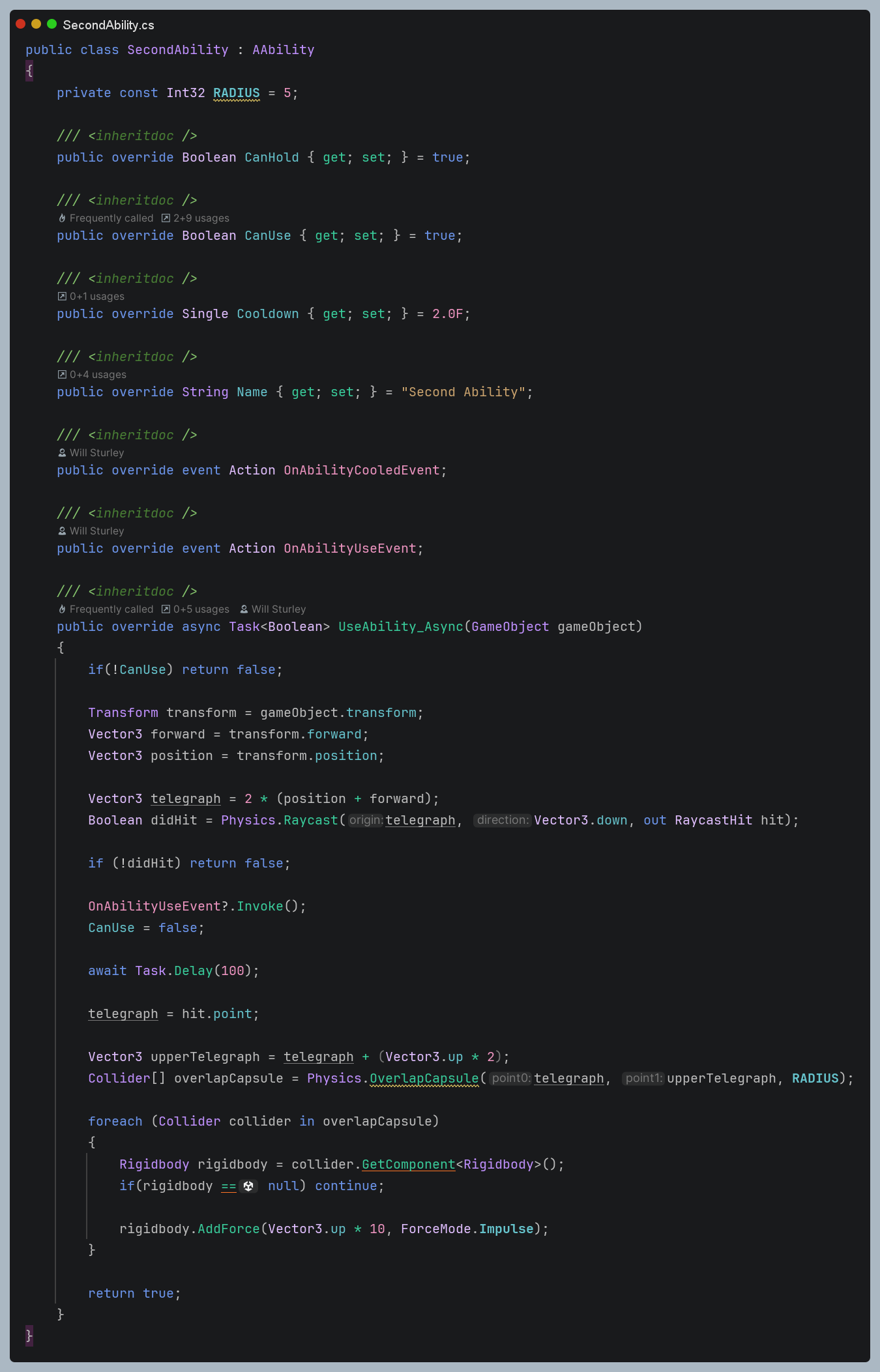Click the "origin:" parameter hint in Raycast
Viewport: 880px width, 1372px height.
[366, 820]
